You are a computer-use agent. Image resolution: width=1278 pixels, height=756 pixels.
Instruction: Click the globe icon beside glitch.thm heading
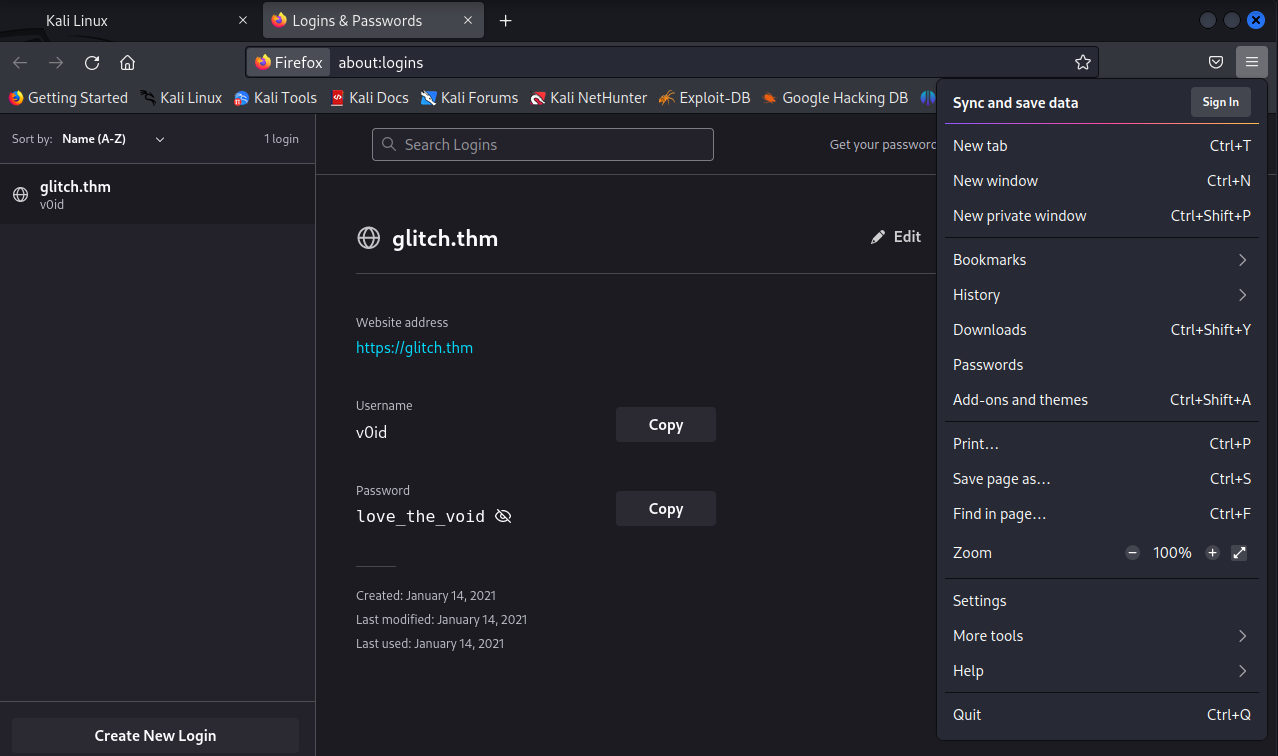coord(369,238)
